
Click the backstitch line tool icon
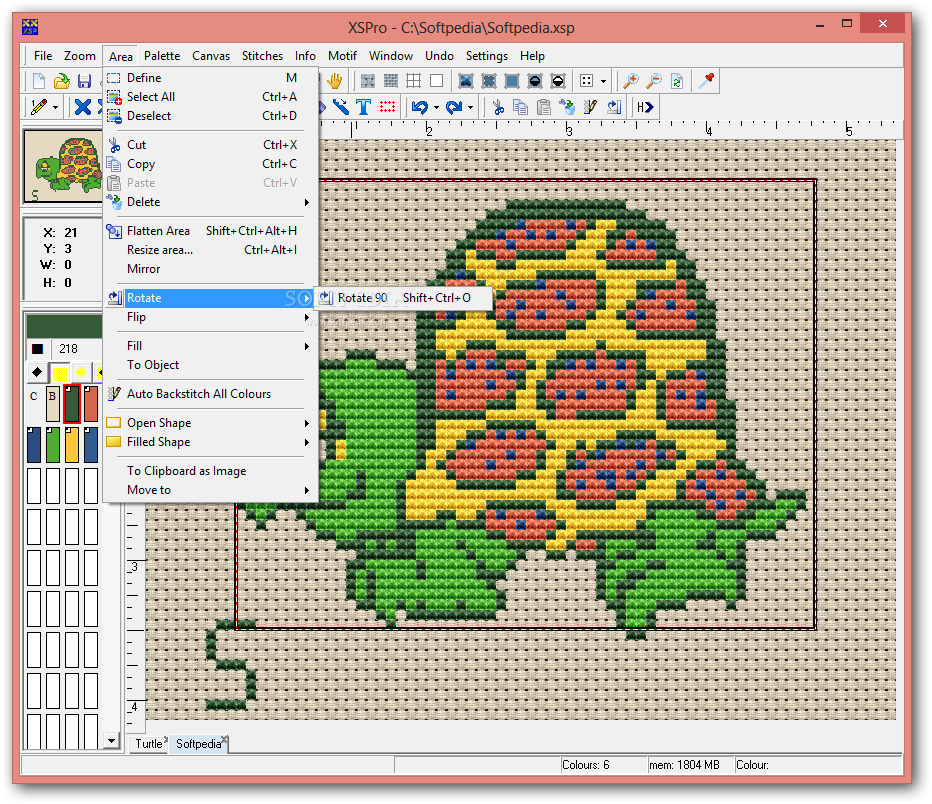coord(341,107)
